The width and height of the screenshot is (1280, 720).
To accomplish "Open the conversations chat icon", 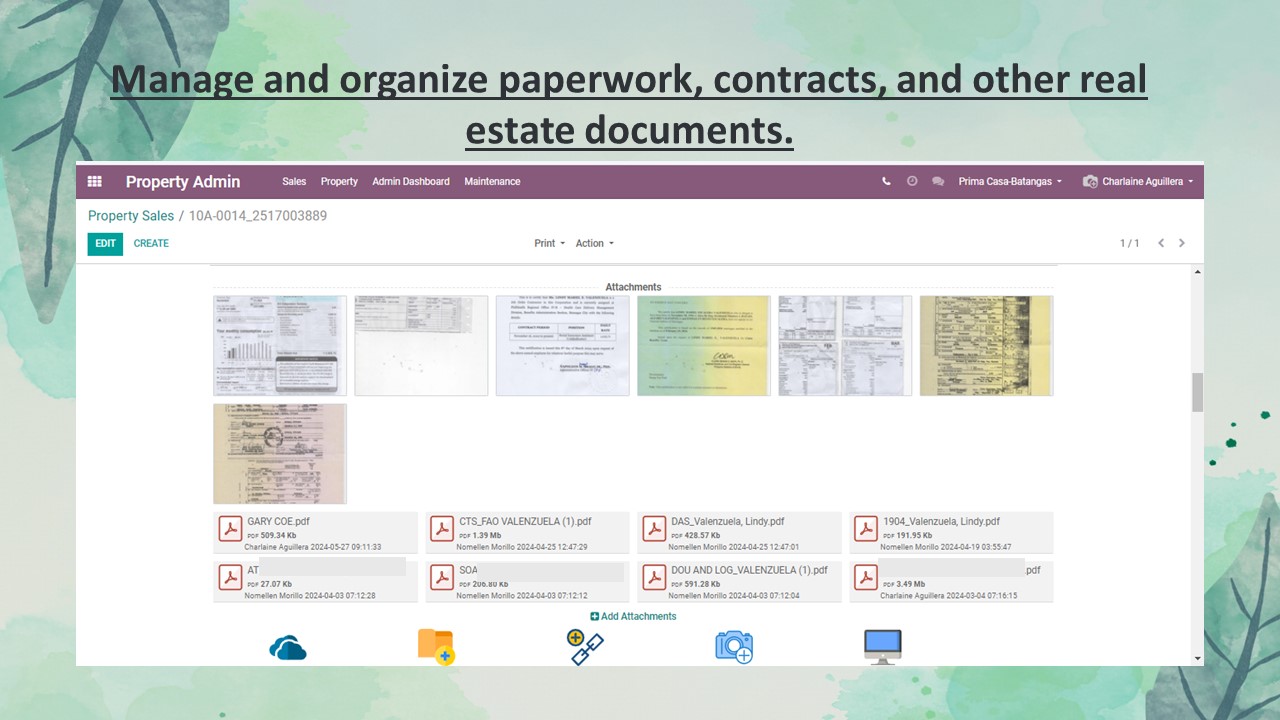I will coord(938,182).
